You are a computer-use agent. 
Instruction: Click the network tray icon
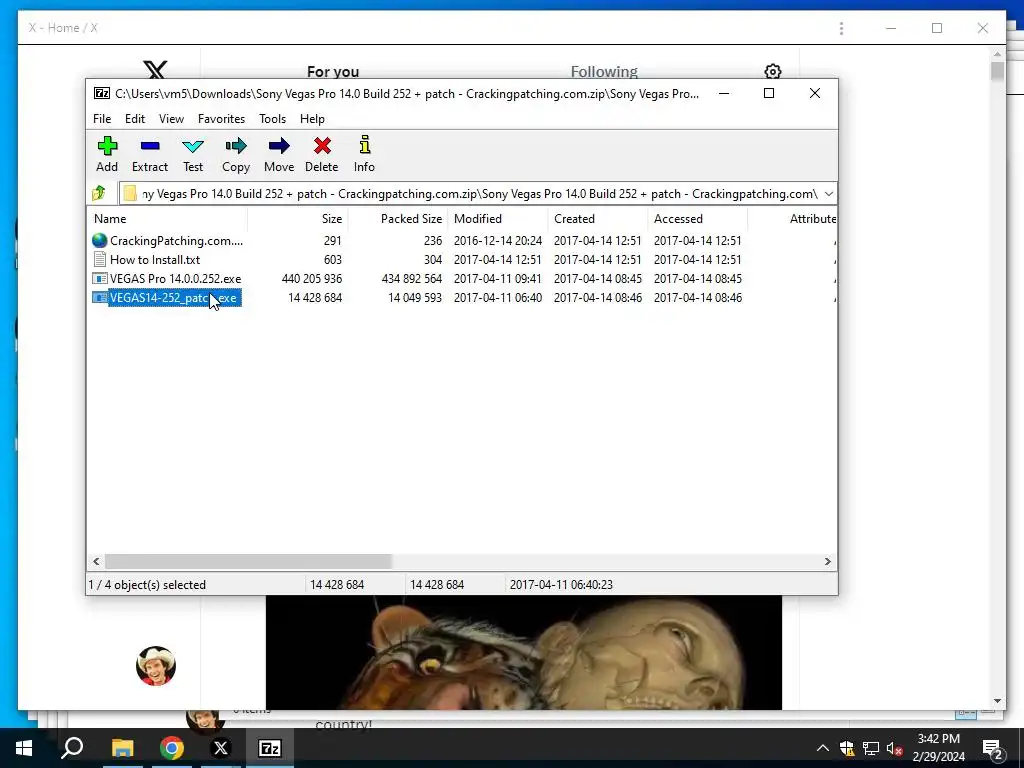point(871,748)
